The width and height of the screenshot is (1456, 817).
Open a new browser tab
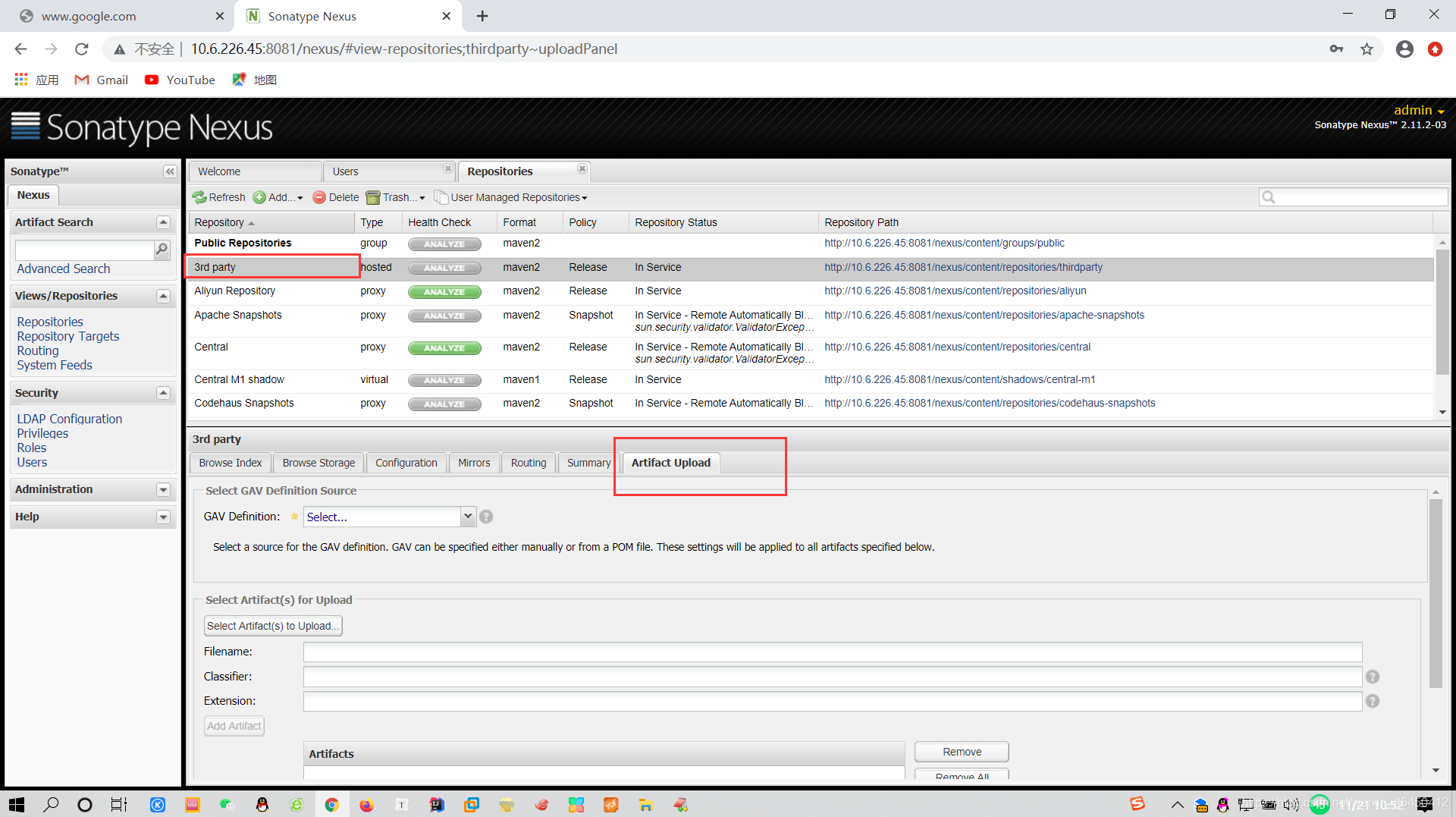pos(482,16)
